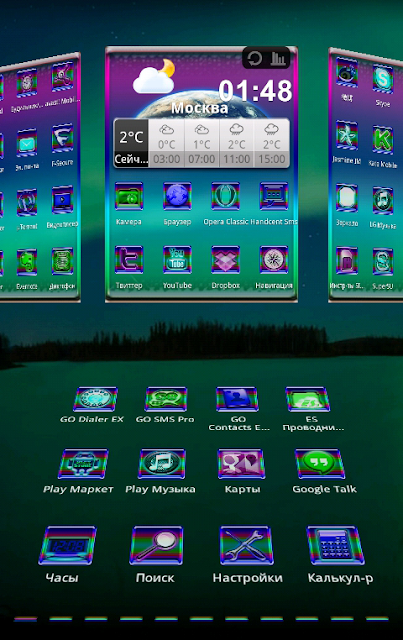Open Настройки settings icon
The image size is (403, 640).
tap(246, 545)
